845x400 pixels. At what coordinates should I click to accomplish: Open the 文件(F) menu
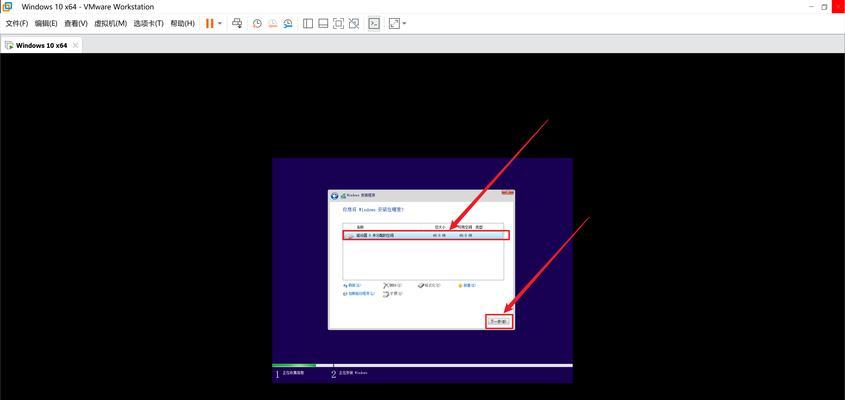[x=17, y=24]
